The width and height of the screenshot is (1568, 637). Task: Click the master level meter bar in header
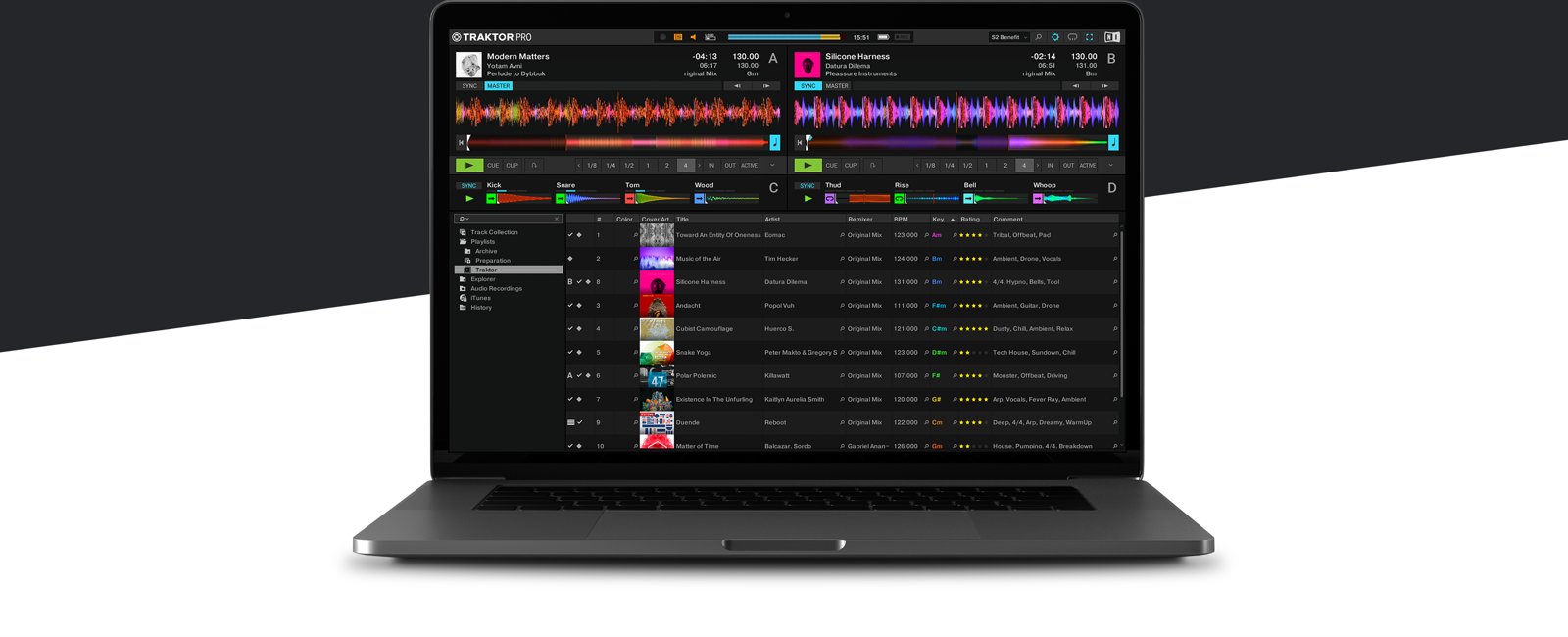(x=784, y=37)
